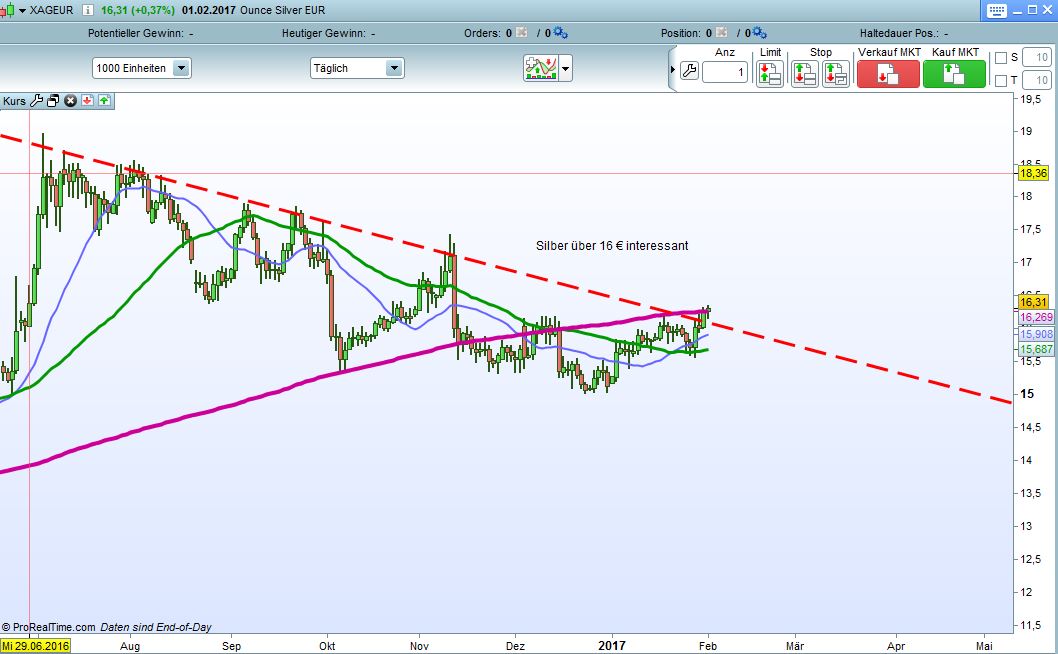The height and width of the screenshot is (654, 1058).
Task: Enable the T checkbox
Action: click(1002, 79)
